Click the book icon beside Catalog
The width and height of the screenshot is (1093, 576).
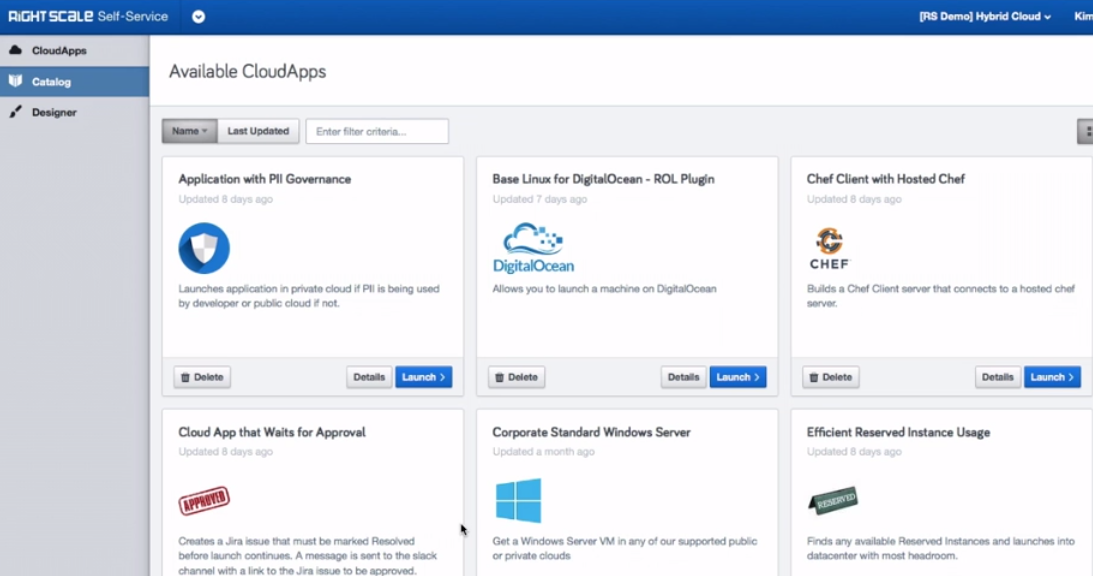pos(15,81)
